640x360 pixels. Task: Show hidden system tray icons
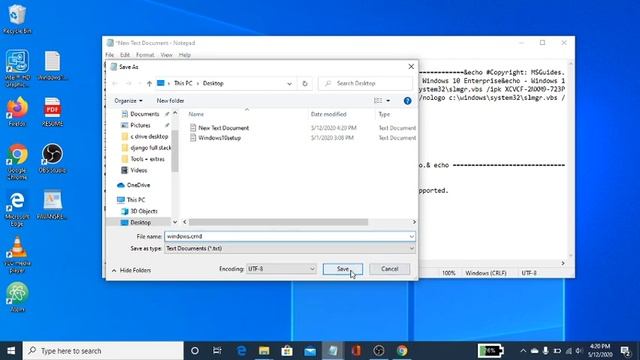coord(523,351)
